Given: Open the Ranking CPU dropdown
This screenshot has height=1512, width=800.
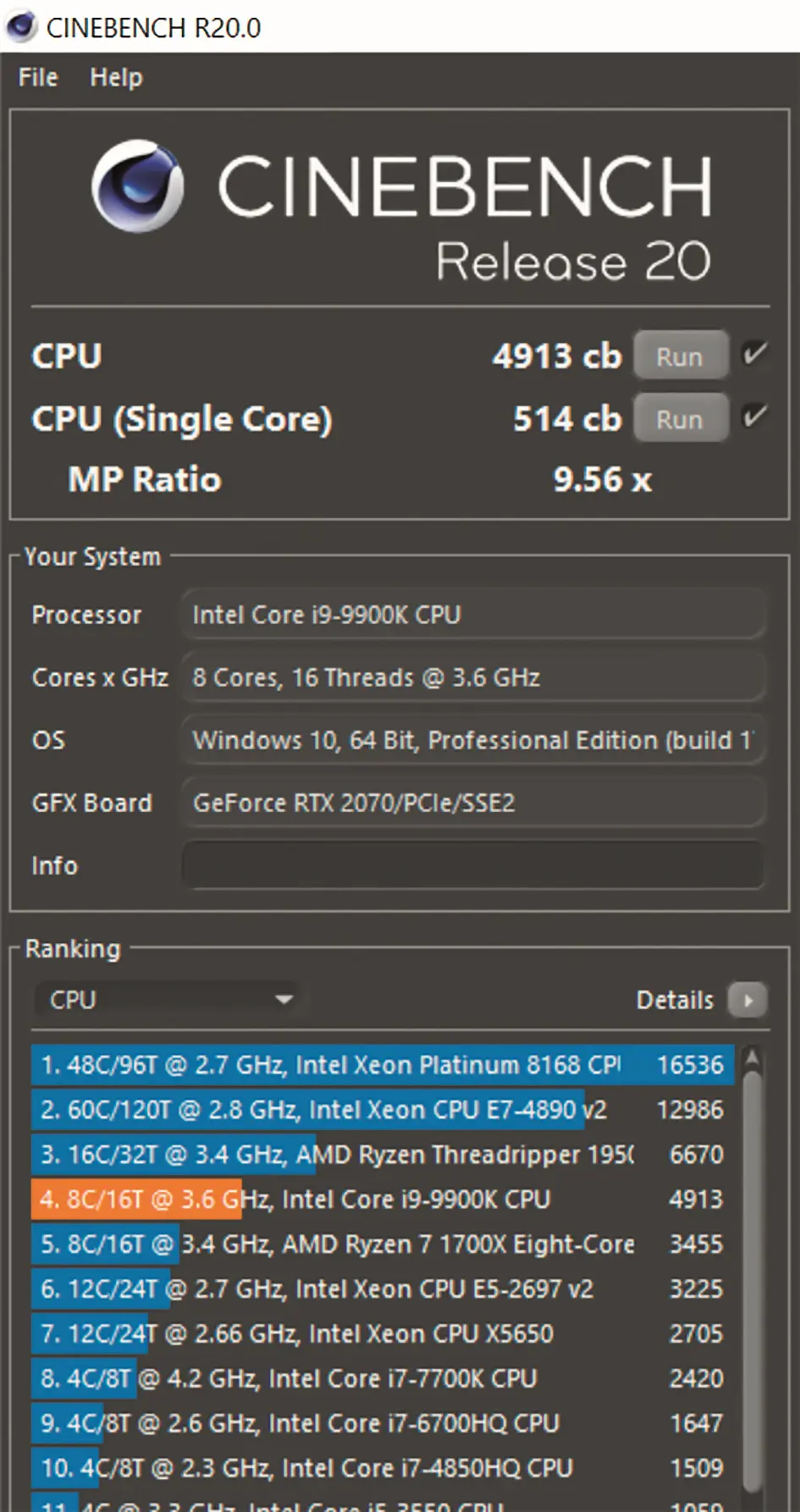Looking at the screenshot, I should click(167, 1000).
